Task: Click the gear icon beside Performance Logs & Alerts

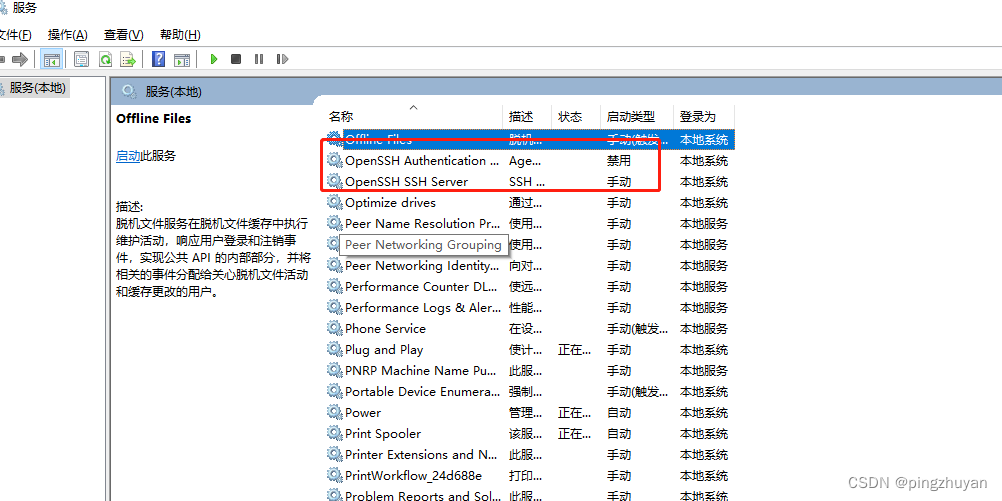Action: pos(335,307)
